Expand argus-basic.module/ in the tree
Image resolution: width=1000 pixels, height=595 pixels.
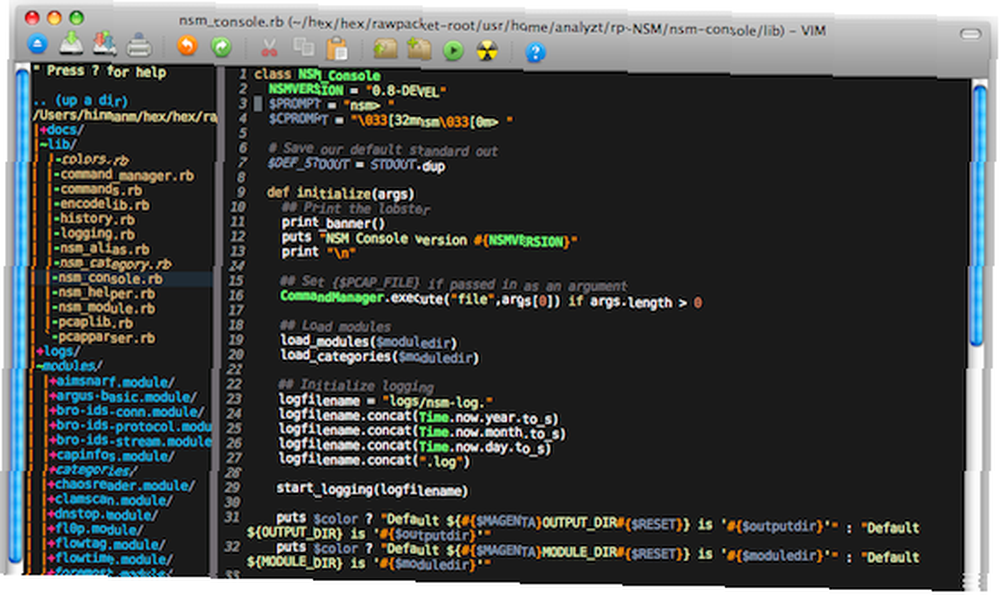[122, 397]
